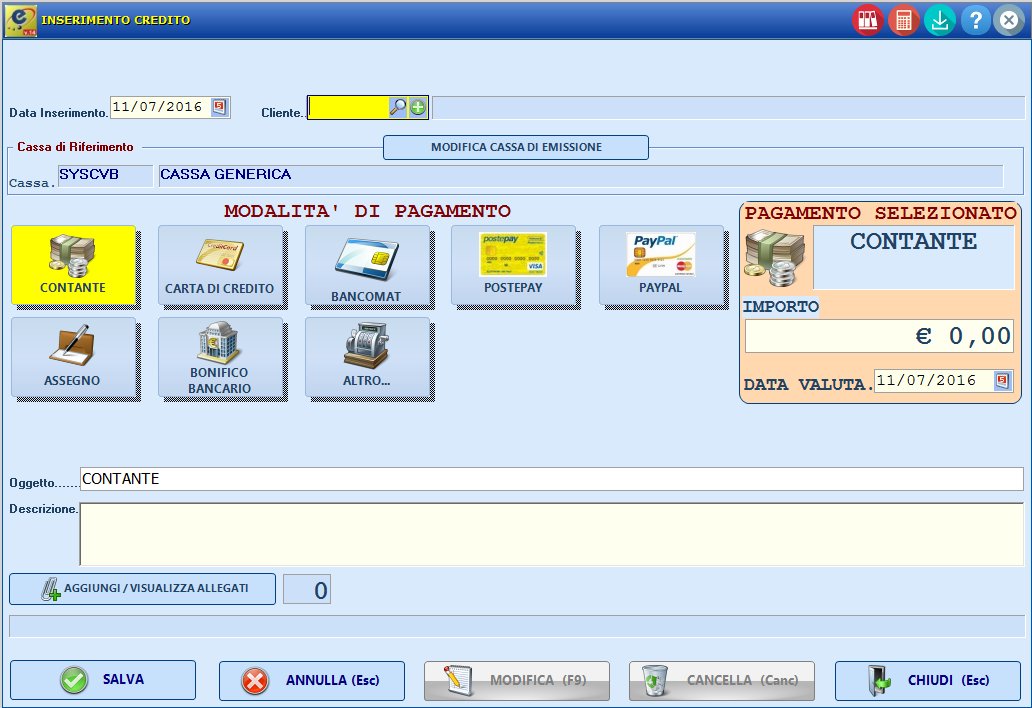The width and height of the screenshot is (1032, 708).
Task: Click ANNULLA (Esc) button
Action: click(312, 680)
